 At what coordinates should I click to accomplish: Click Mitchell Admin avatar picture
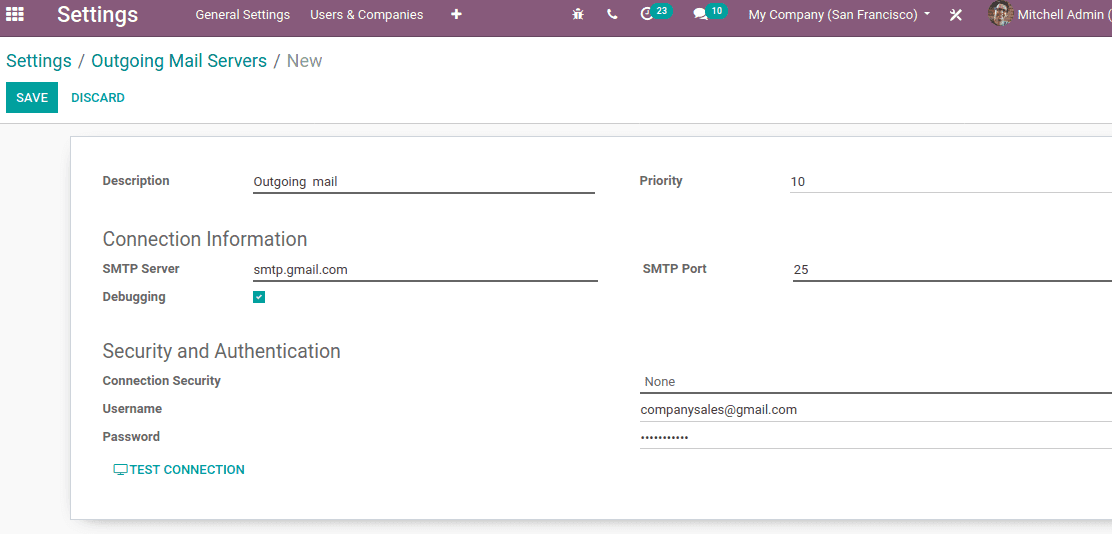point(1001,14)
